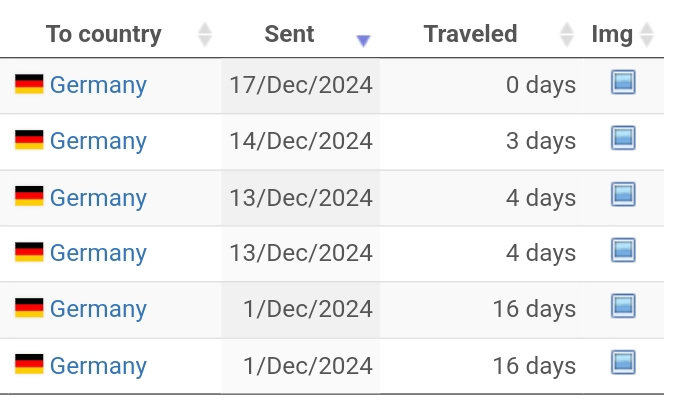694x414 pixels.
Task: View image icon in 0 days row
Action: [x=623, y=82]
